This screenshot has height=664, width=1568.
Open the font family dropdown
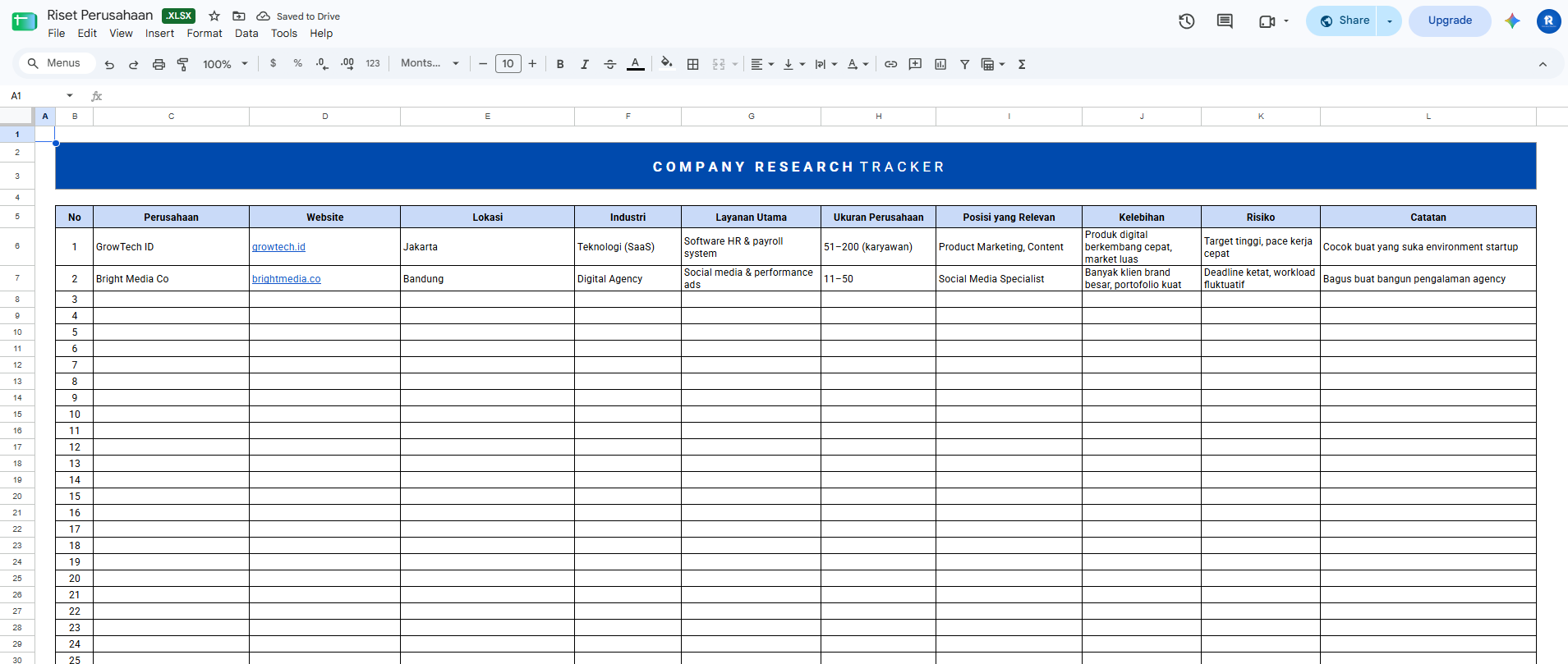point(430,63)
